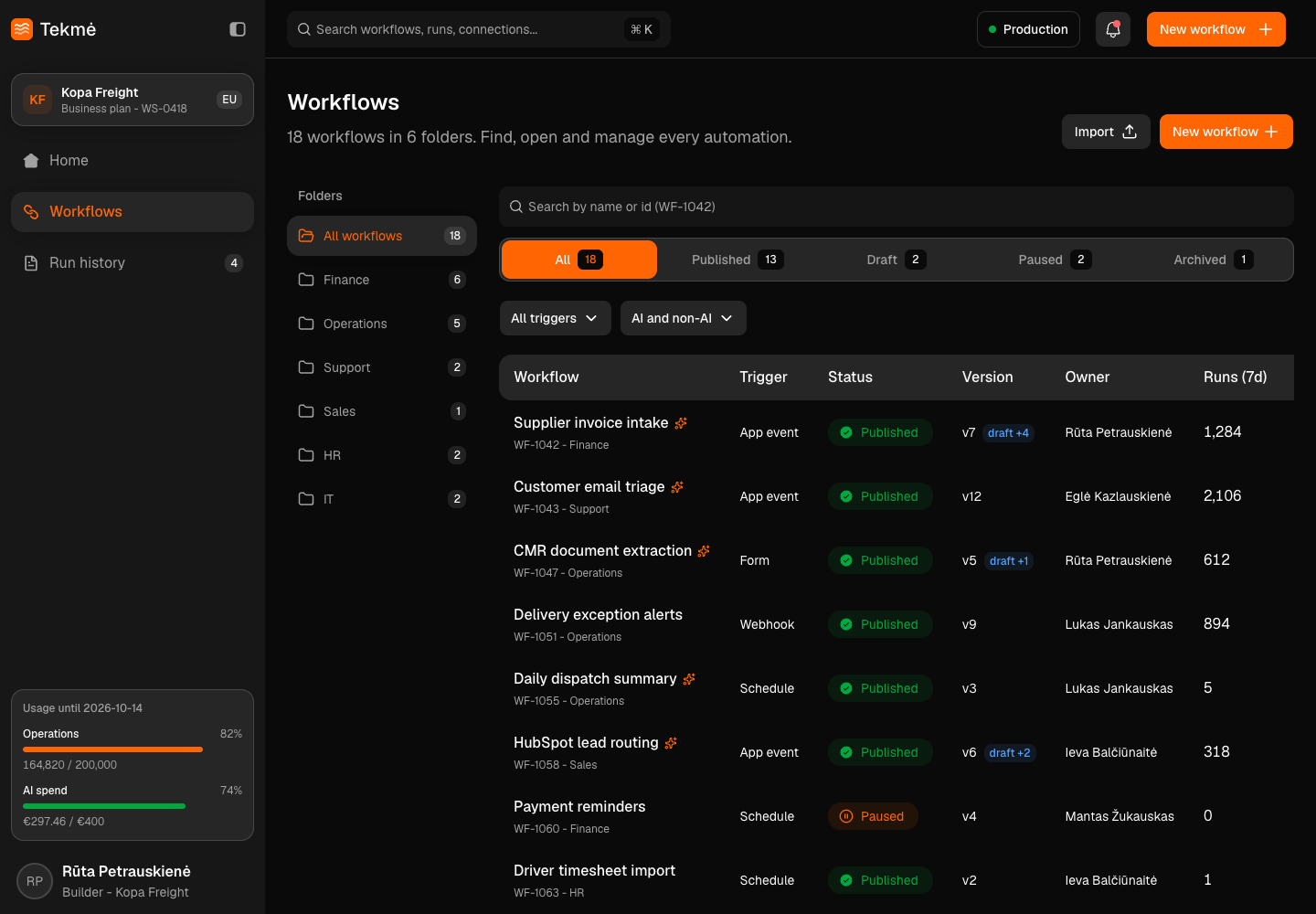
Task: Click the Operations folder icon
Action: pos(306,324)
